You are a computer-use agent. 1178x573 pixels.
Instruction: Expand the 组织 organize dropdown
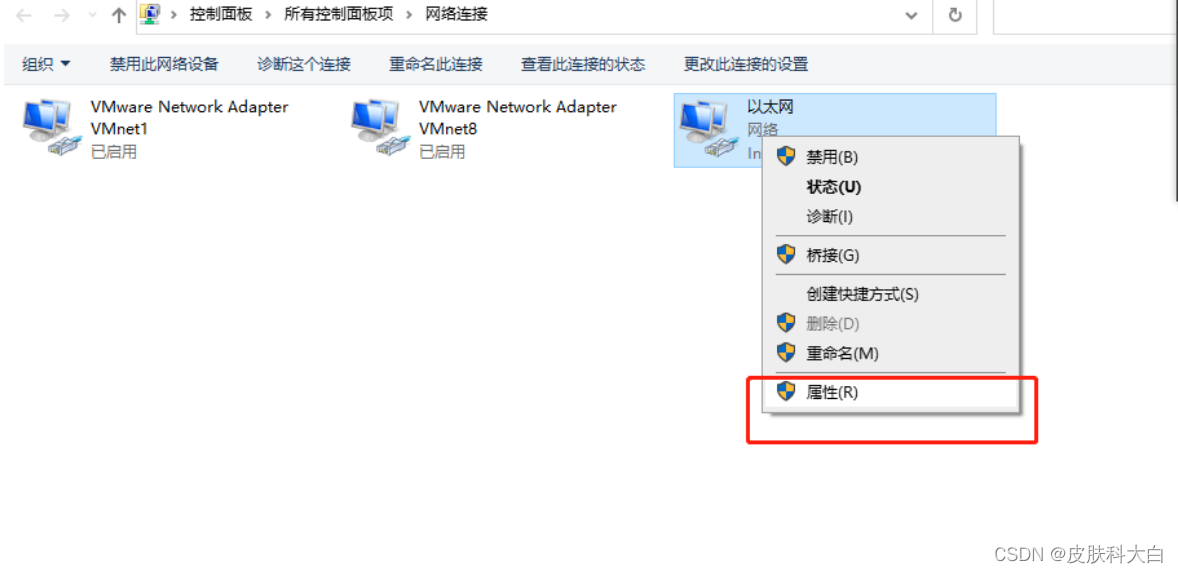point(47,65)
